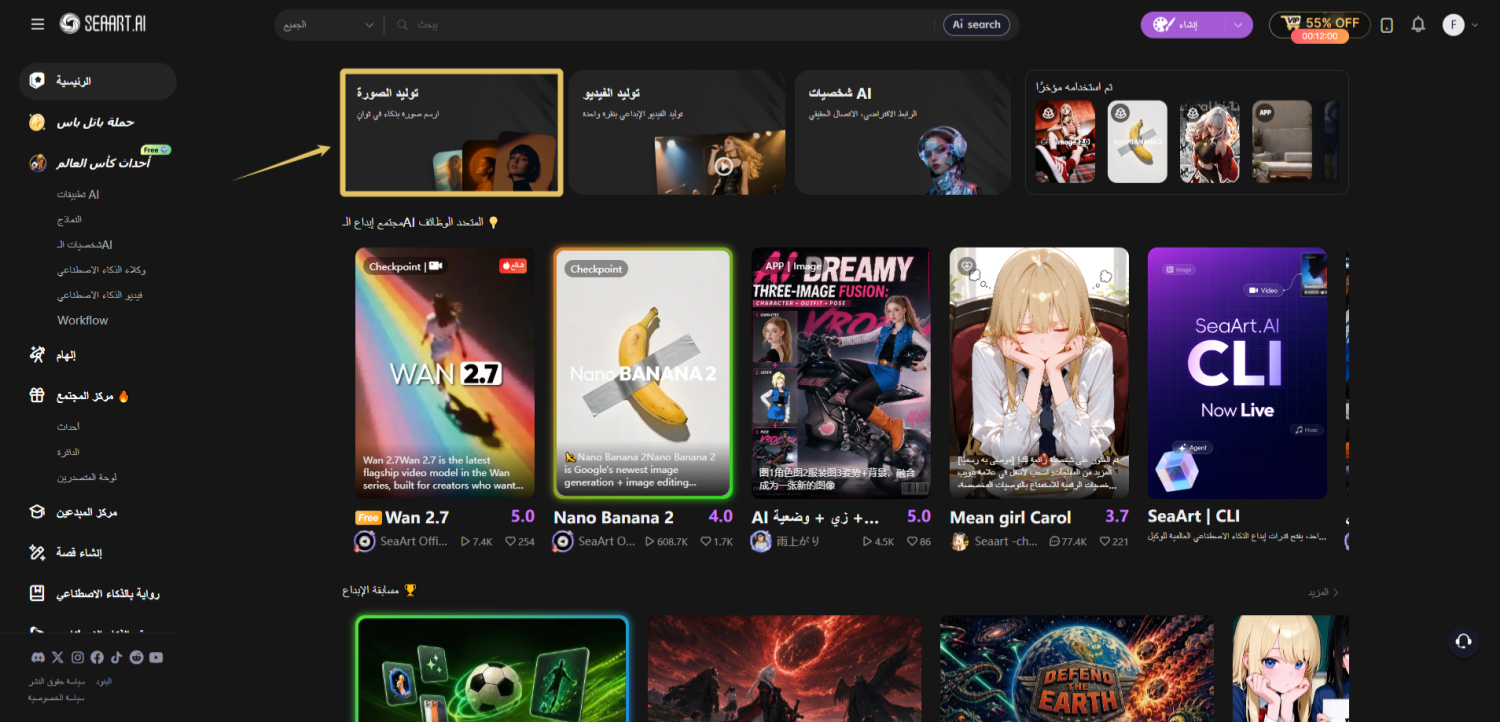
Task: Open the البنود footer link
Action: 103,681
